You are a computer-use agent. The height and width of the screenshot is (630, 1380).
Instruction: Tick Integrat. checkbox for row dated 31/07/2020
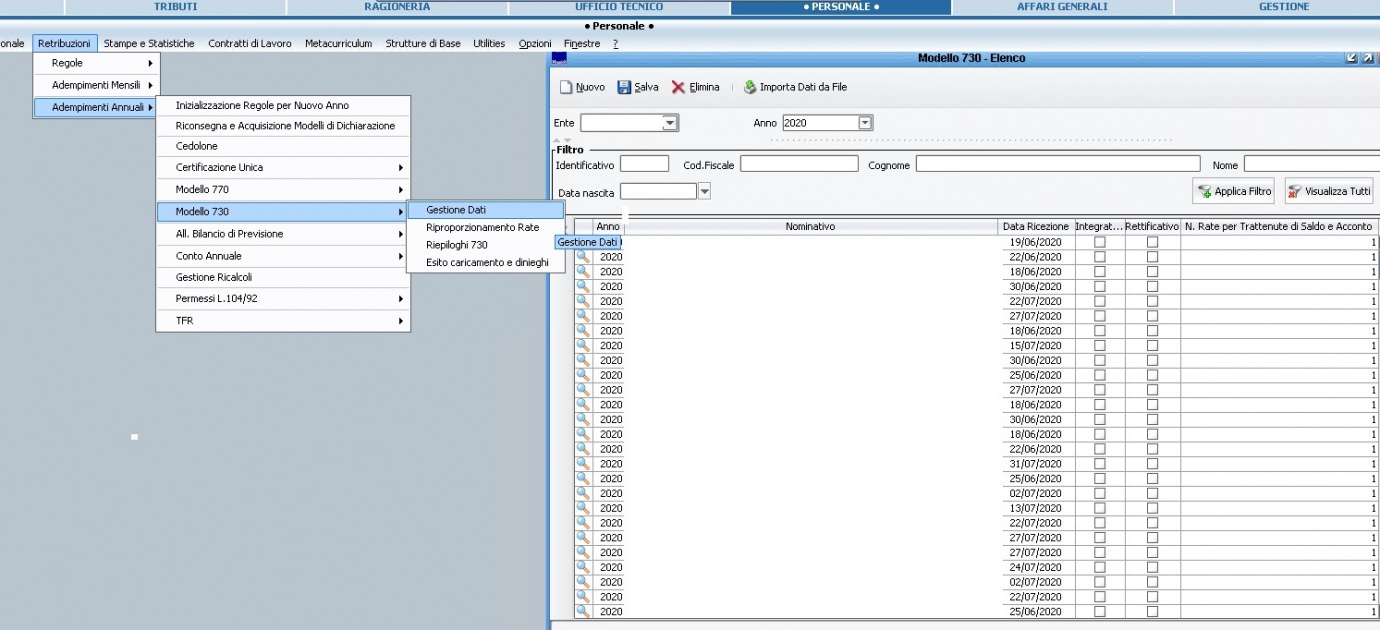coord(1100,464)
